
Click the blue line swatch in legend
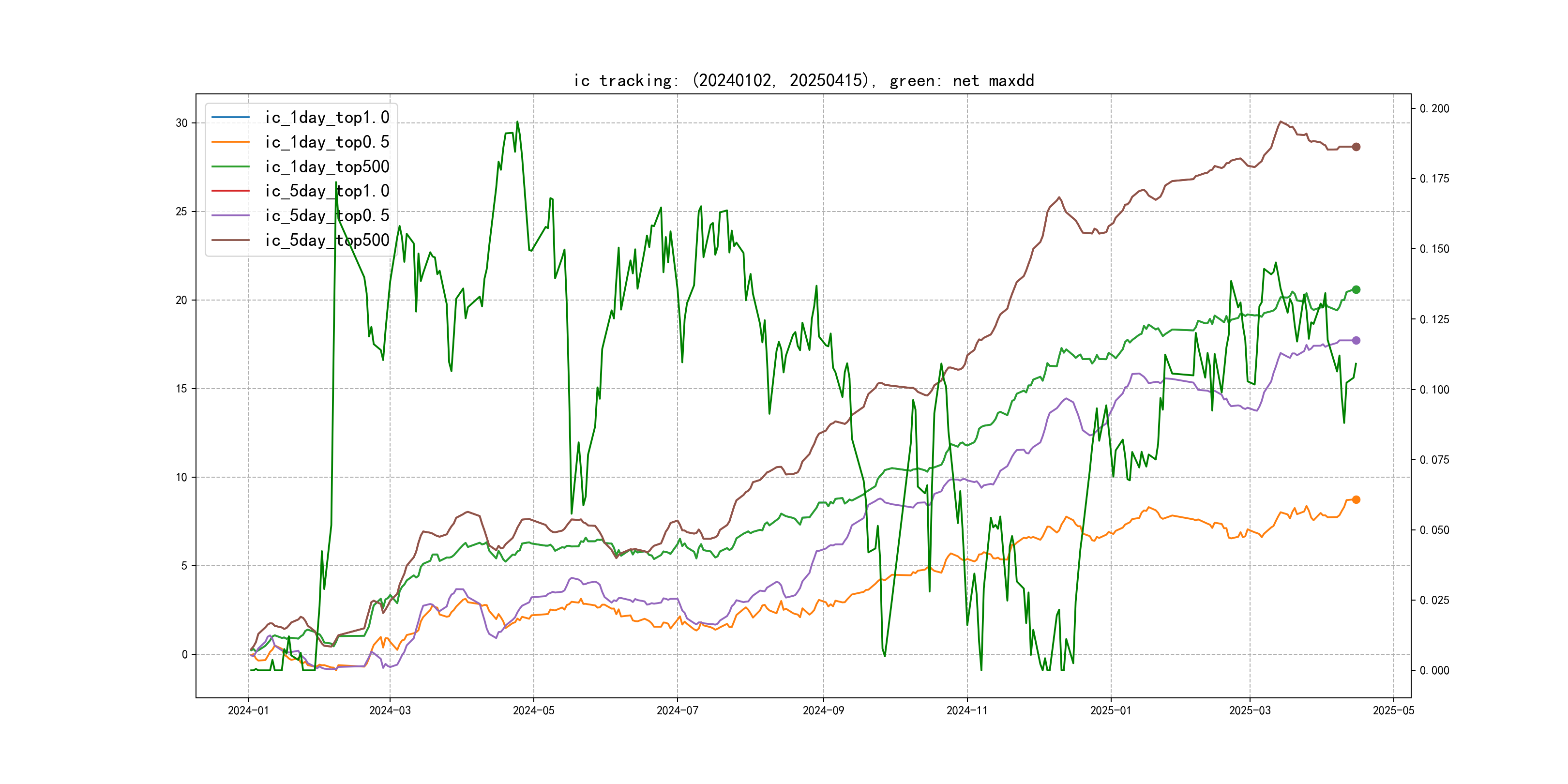coord(231,118)
